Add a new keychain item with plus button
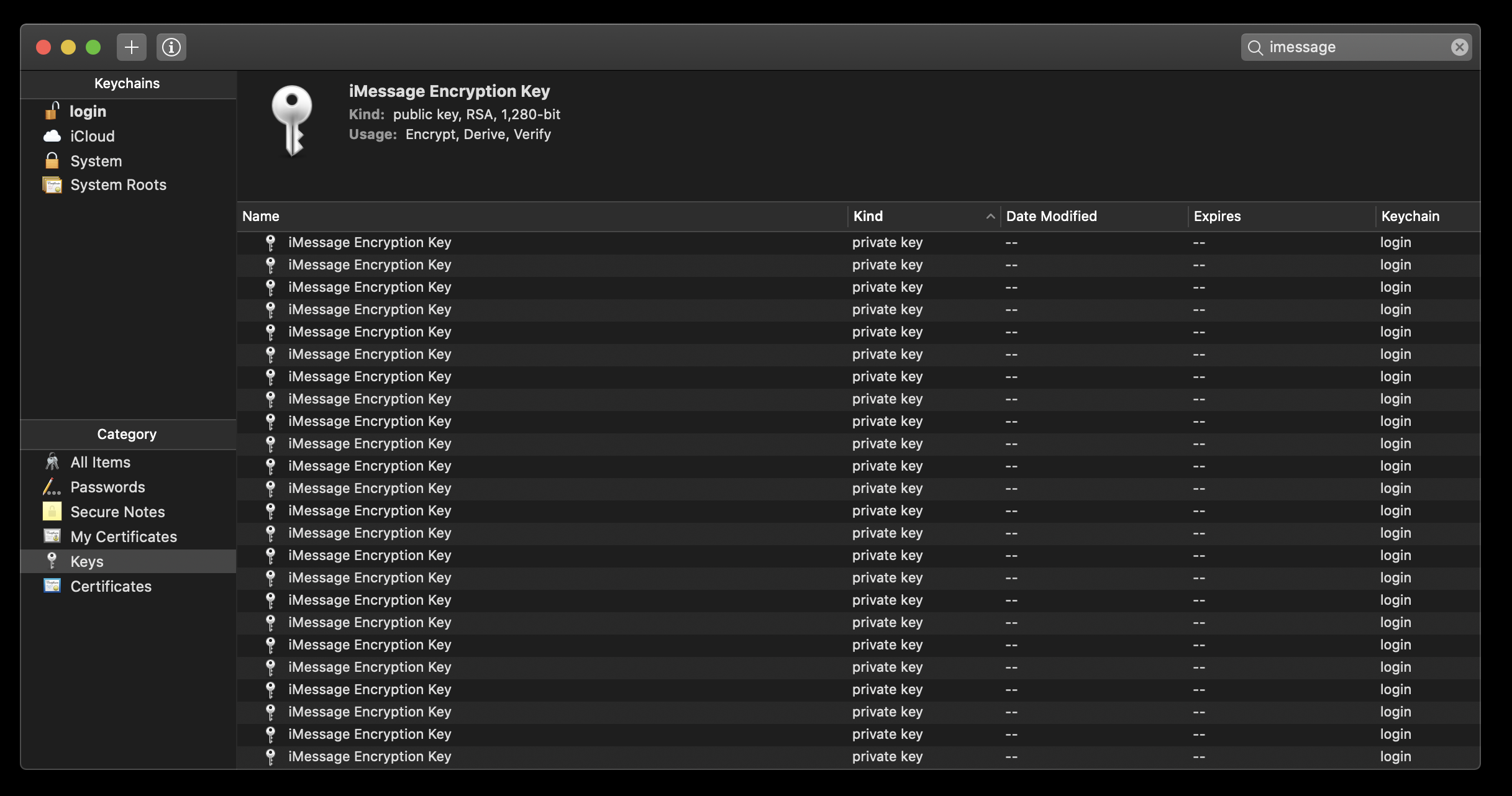Screen dimensions: 1512x796 [132, 47]
